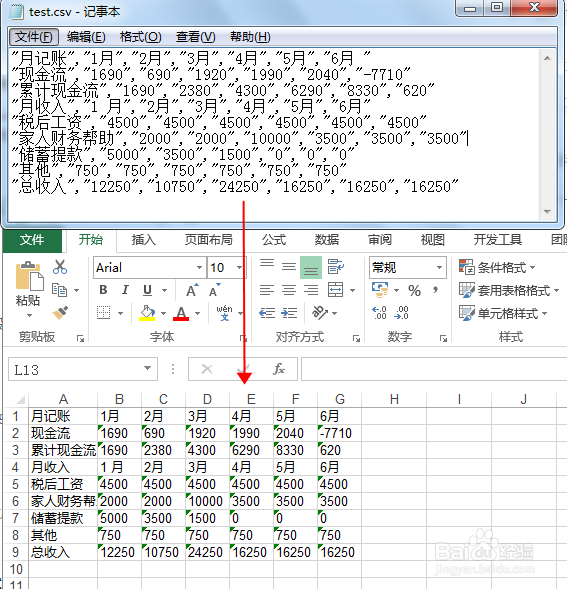Apply yellow fill color bucket

(x=147, y=313)
